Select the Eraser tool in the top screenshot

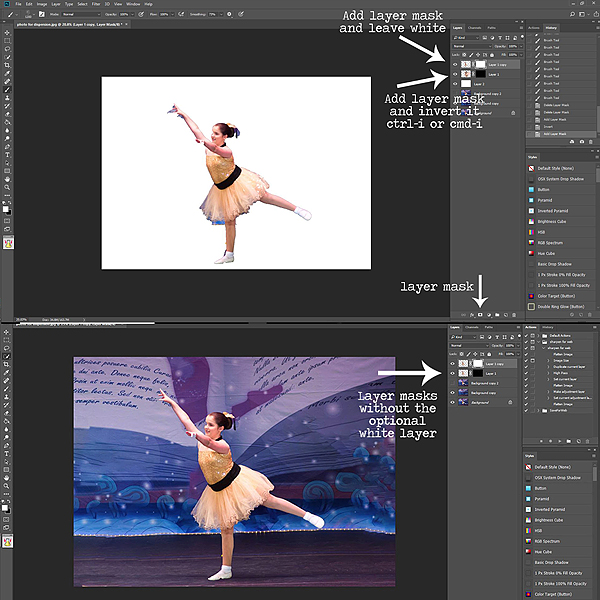7,114
